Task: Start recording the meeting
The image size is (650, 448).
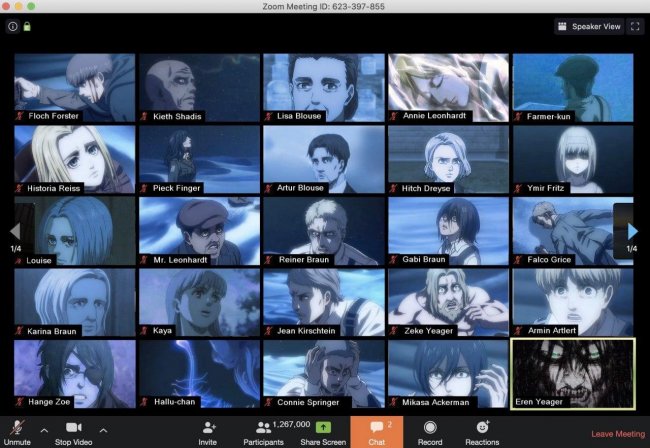Action: coord(429,427)
